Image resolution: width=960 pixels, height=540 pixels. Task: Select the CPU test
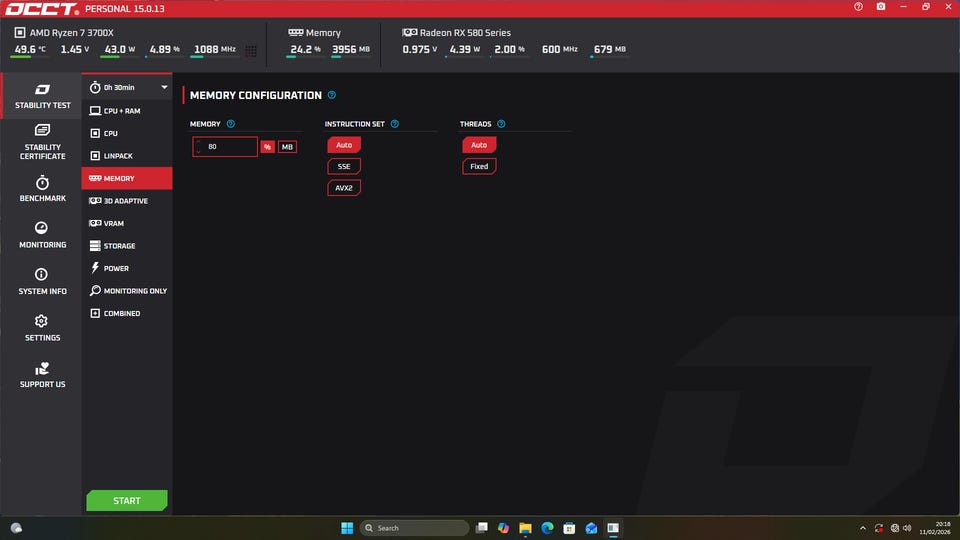(x=127, y=133)
